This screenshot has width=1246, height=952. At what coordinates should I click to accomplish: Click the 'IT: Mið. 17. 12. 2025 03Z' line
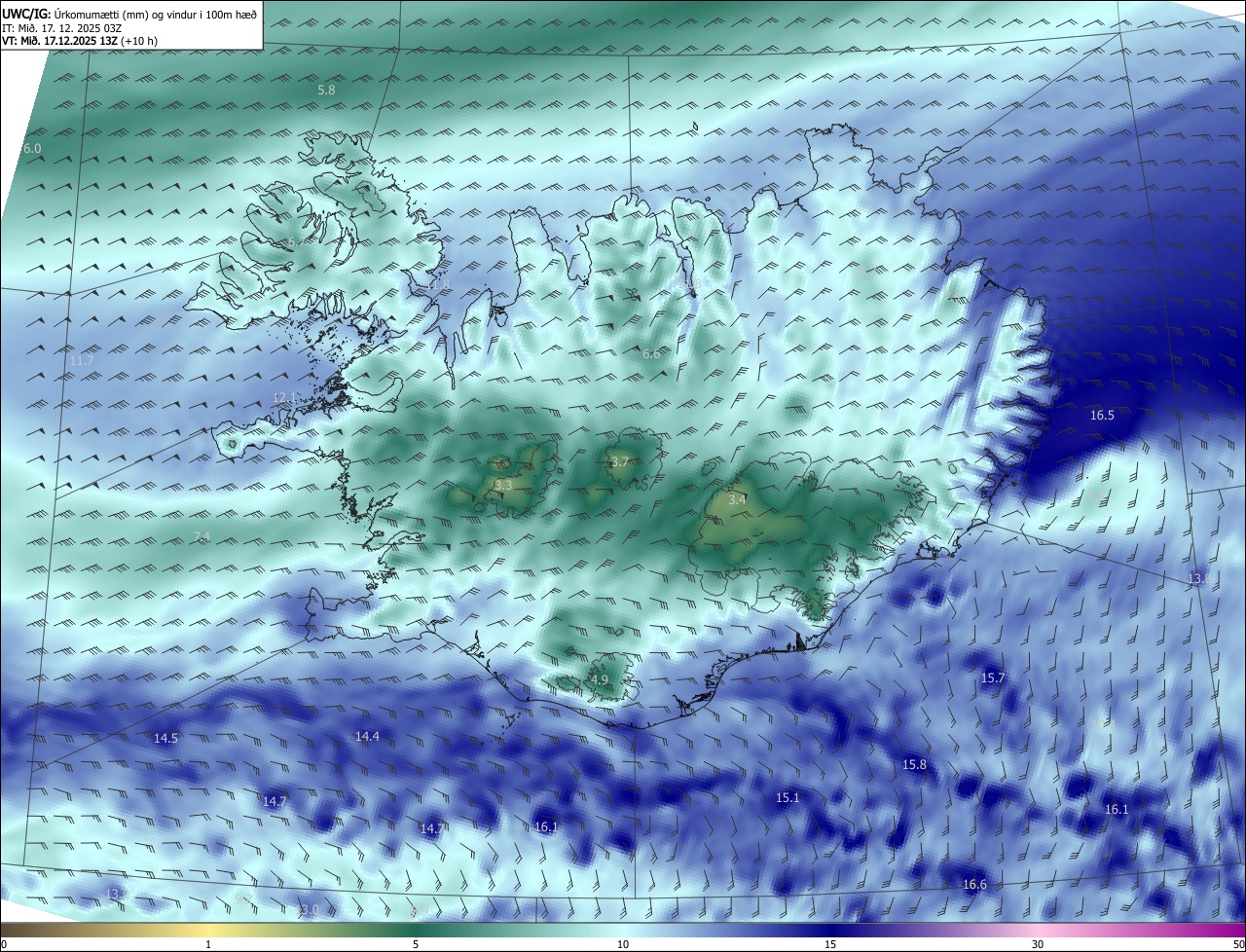click(61, 28)
